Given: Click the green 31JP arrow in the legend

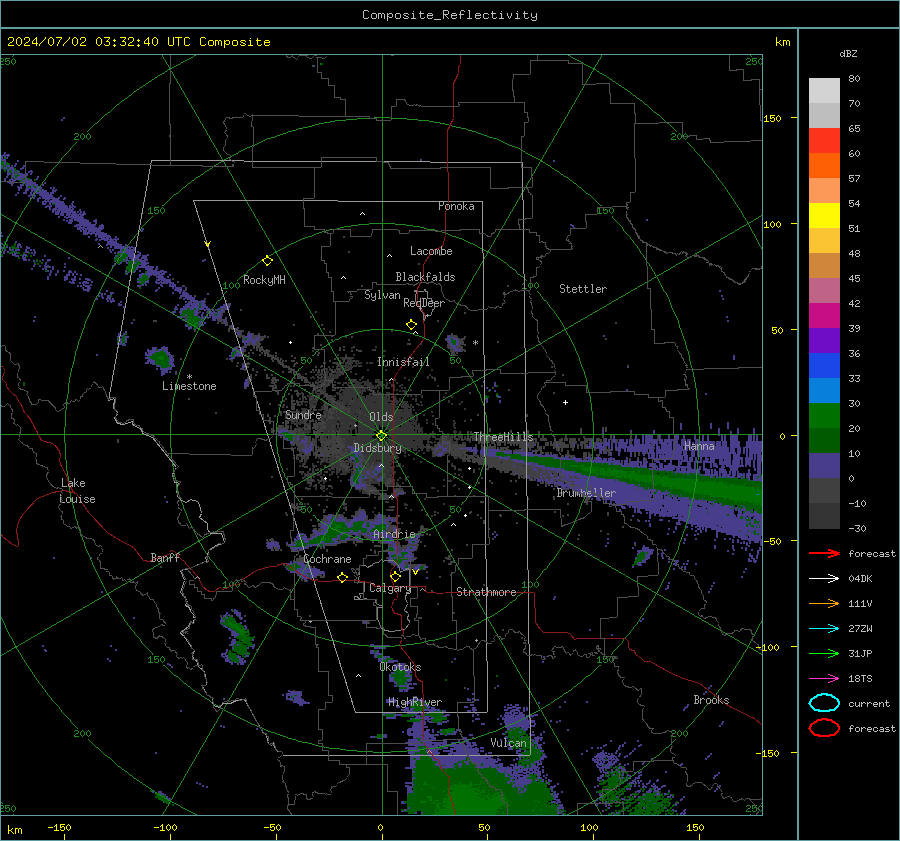Looking at the screenshot, I should click(824, 653).
